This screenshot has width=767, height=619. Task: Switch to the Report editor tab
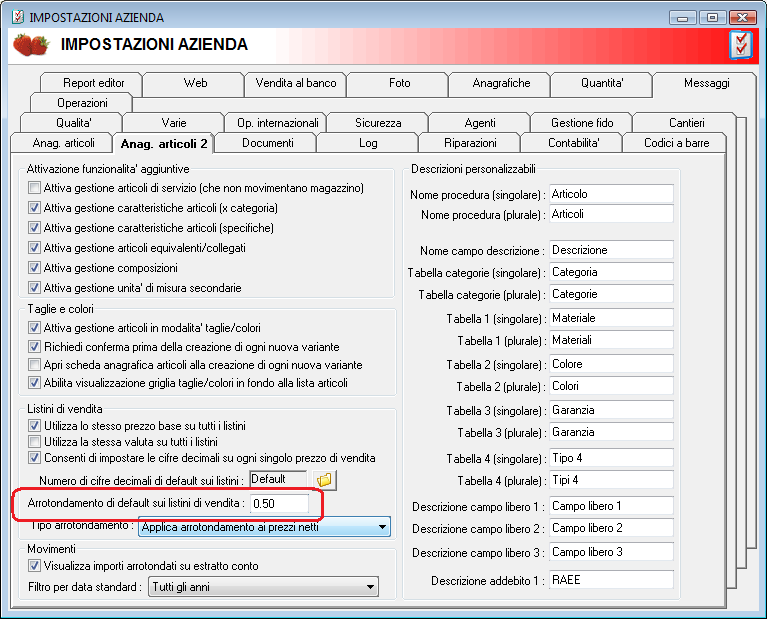pos(91,83)
